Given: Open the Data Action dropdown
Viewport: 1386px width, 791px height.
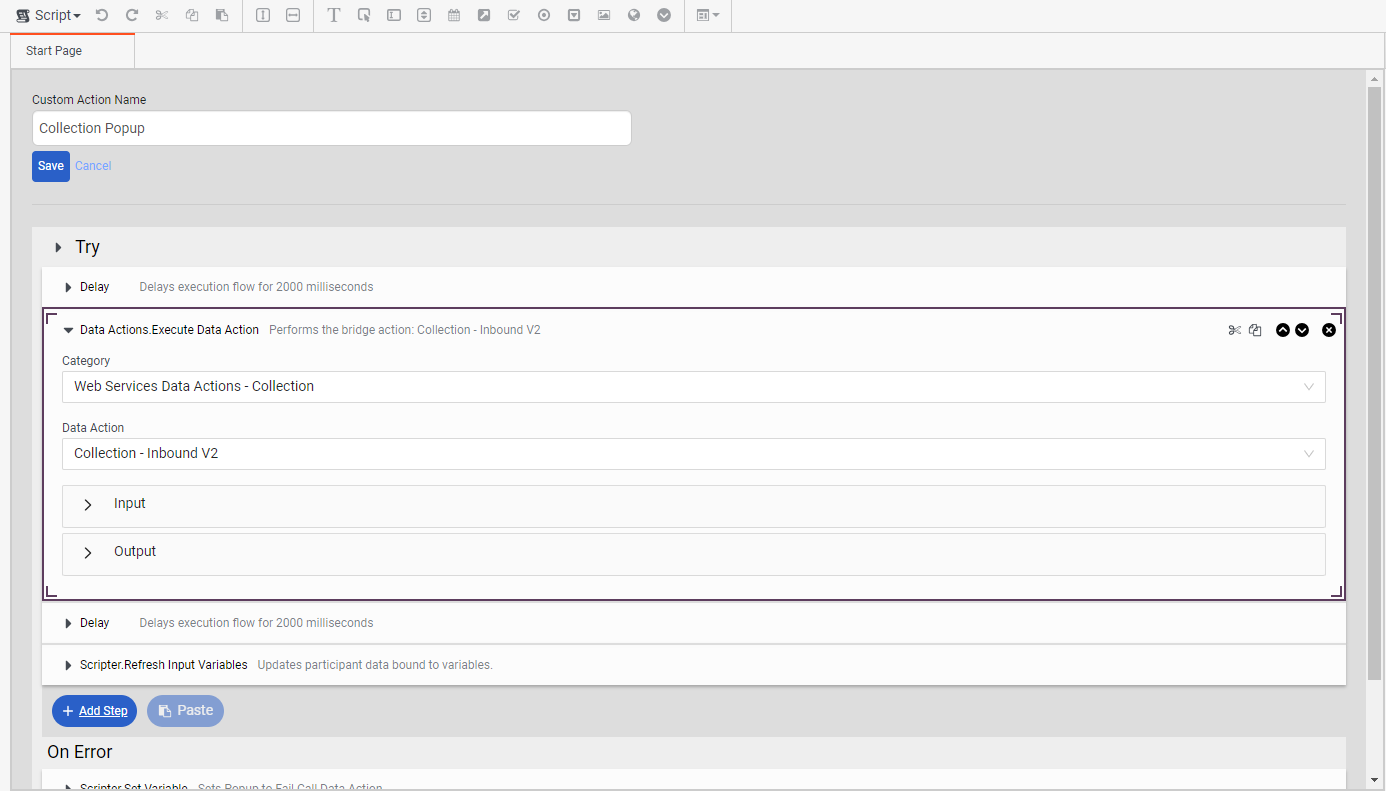Looking at the screenshot, I should (x=694, y=454).
